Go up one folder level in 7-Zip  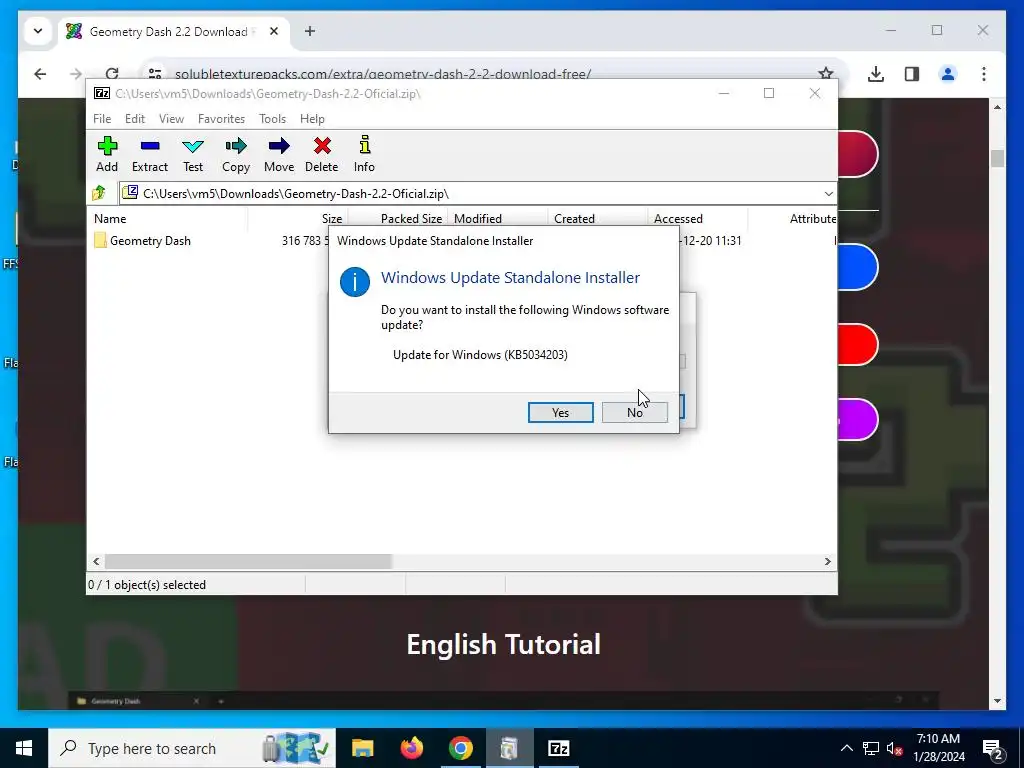click(99, 193)
